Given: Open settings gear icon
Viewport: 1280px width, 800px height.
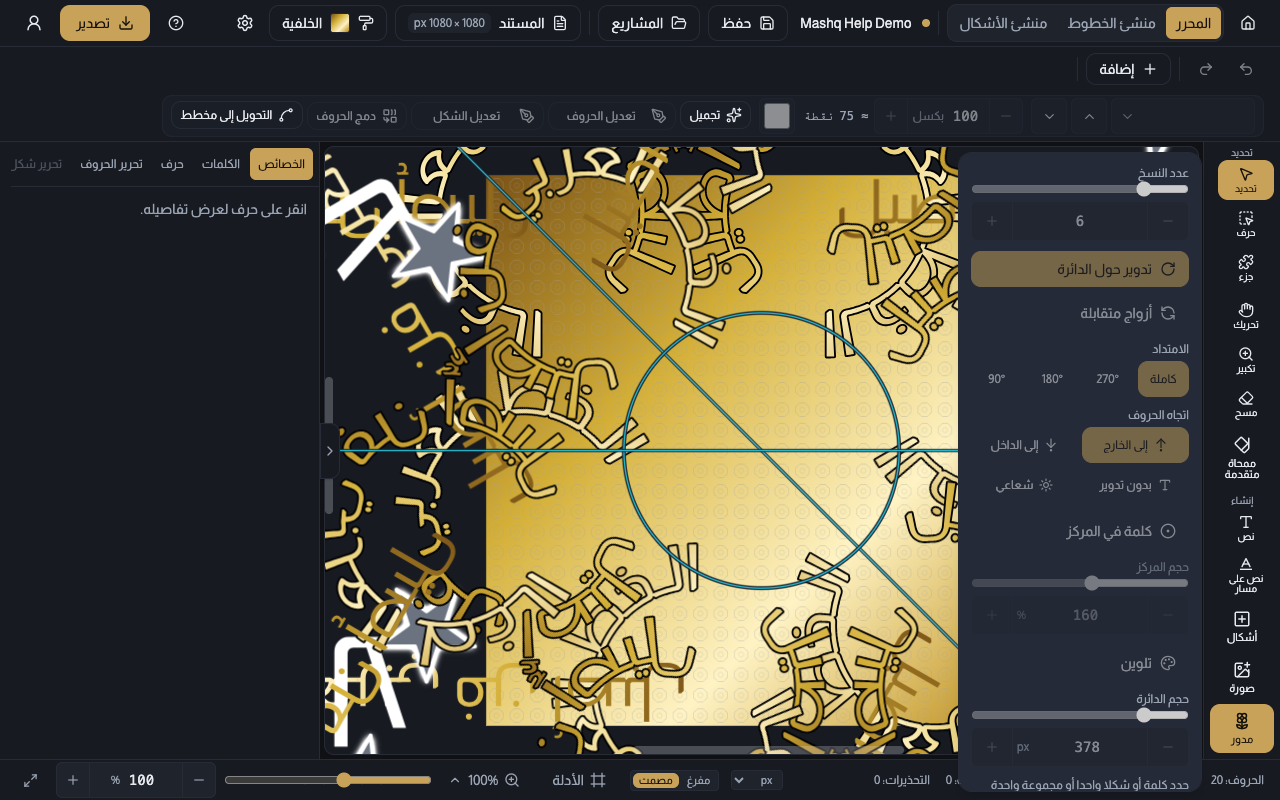Looking at the screenshot, I should tap(245, 23).
